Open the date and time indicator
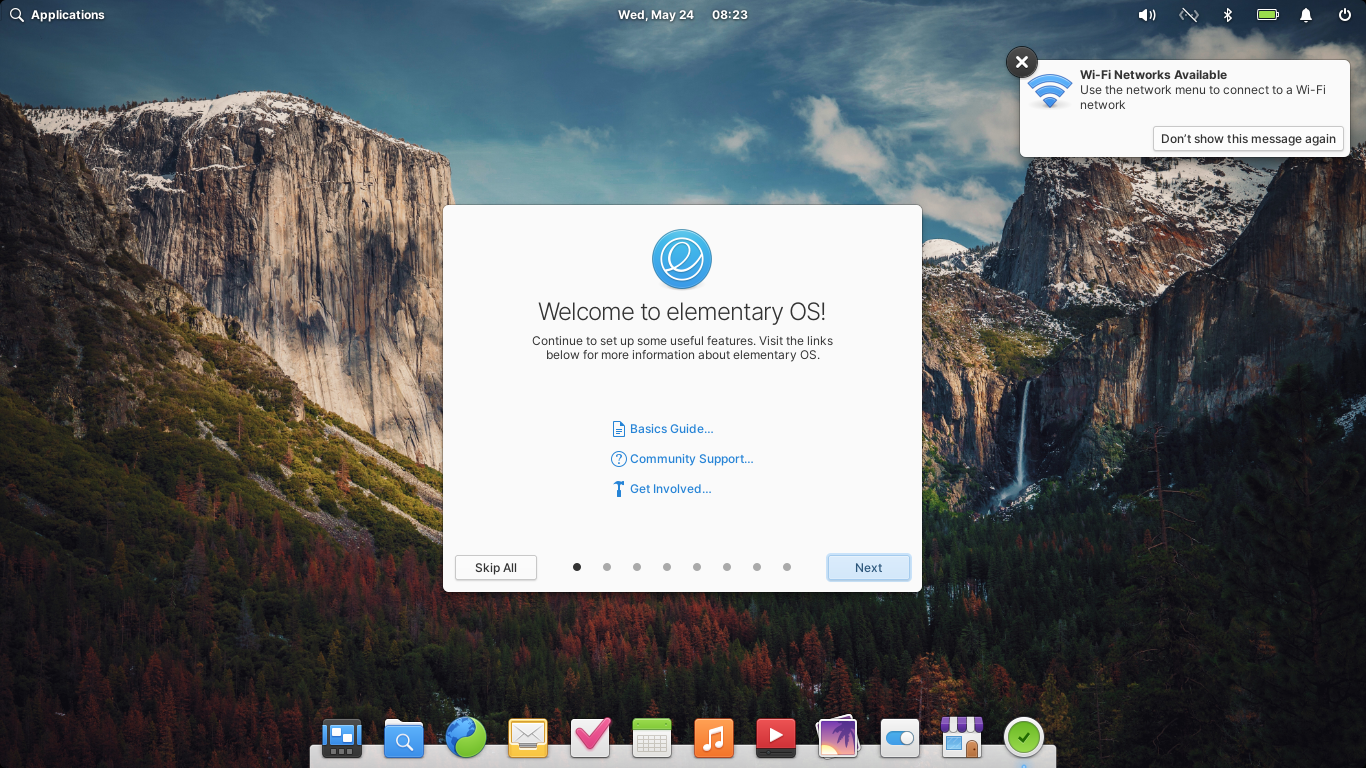 tap(683, 15)
